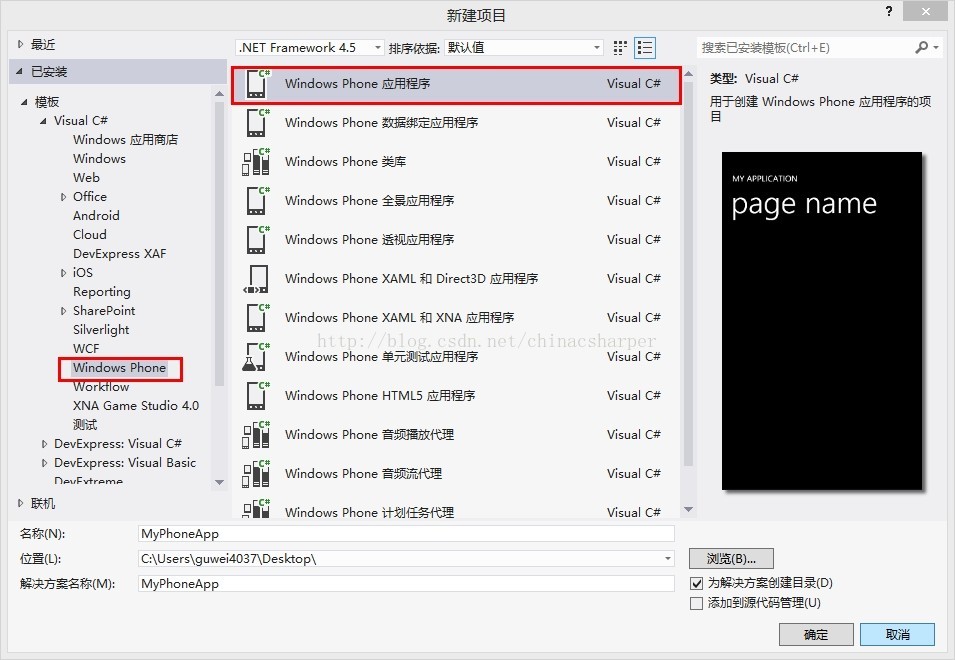Collapse the 模板 tree node
Screen dimensions: 955x660
pos(24,102)
